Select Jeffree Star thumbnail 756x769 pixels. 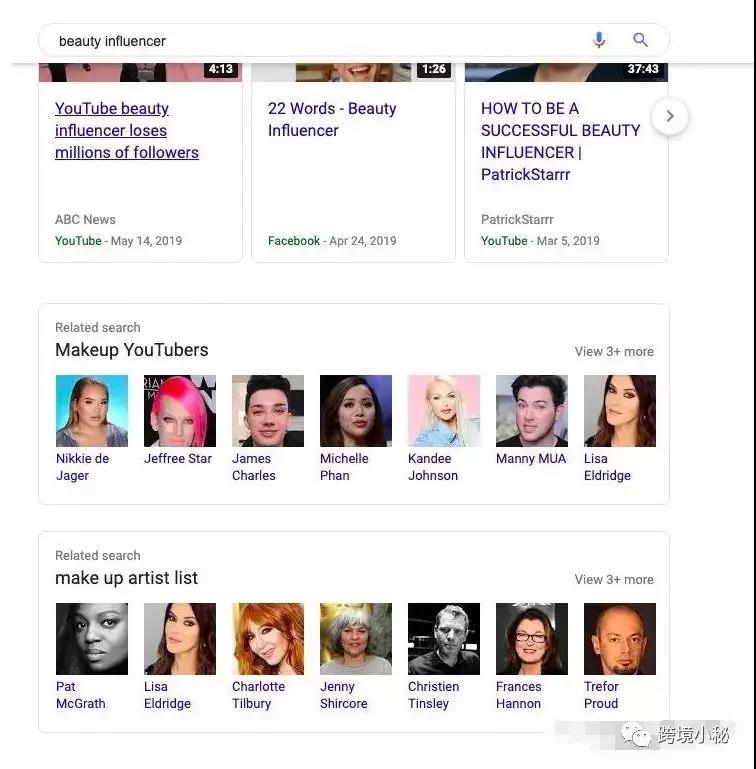point(180,411)
